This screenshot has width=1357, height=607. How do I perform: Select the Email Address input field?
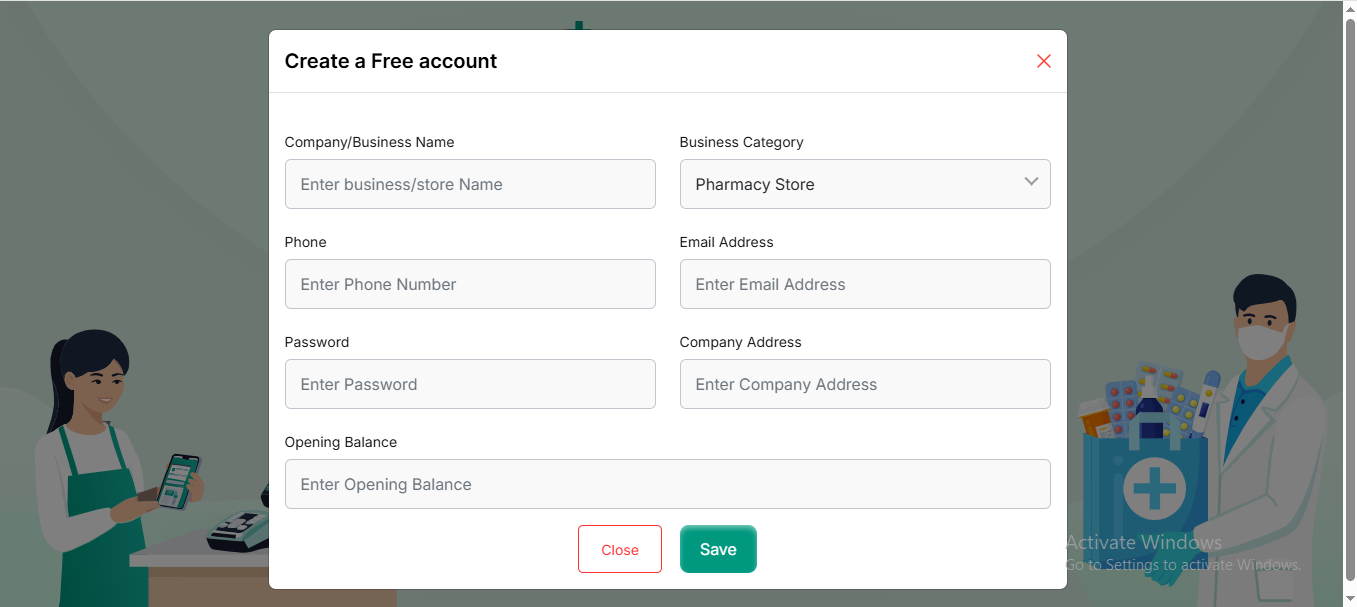(864, 284)
